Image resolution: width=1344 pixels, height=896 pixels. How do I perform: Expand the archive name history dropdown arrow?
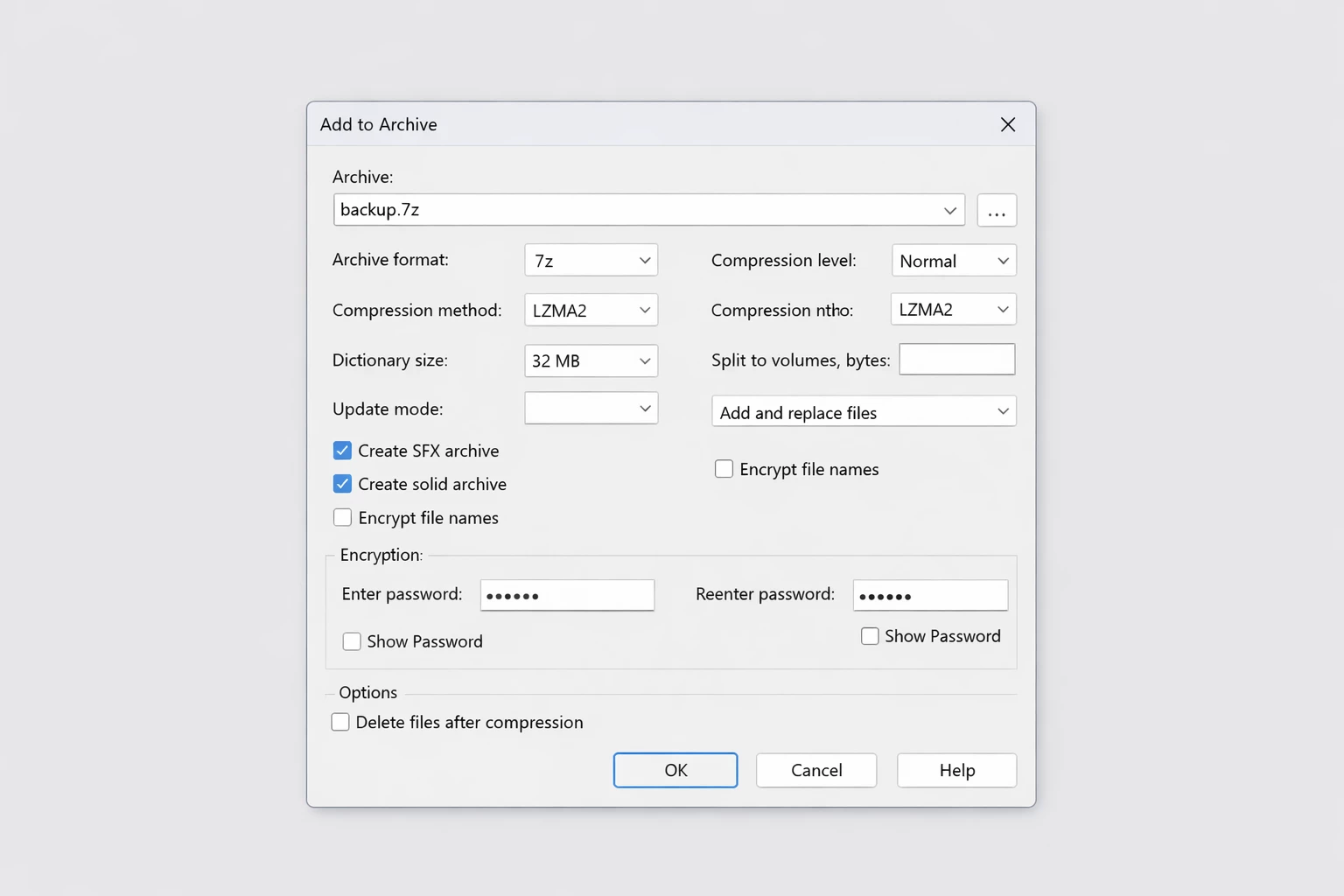click(x=949, y=211)
